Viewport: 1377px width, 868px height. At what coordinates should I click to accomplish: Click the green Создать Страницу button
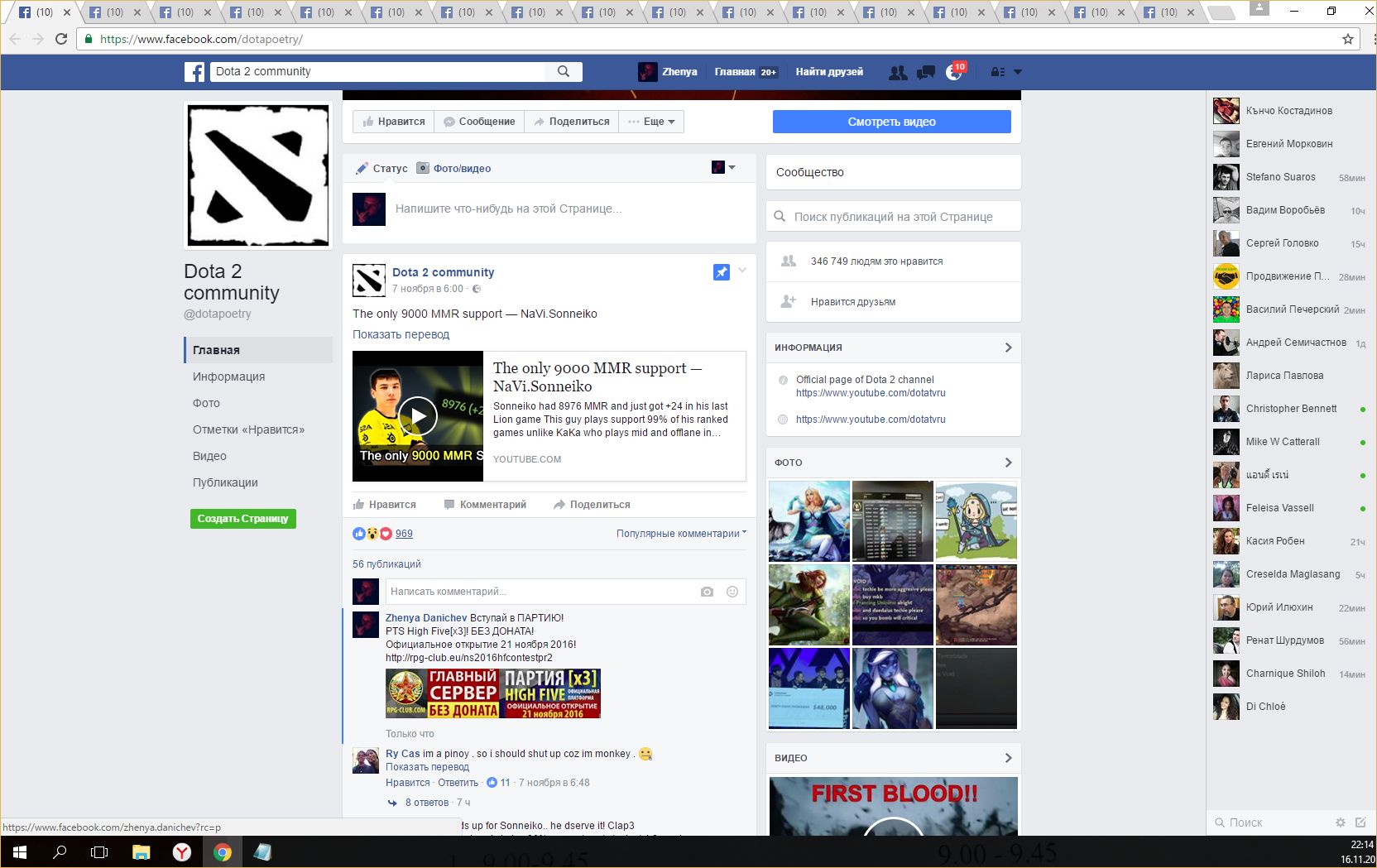[242, 519]
